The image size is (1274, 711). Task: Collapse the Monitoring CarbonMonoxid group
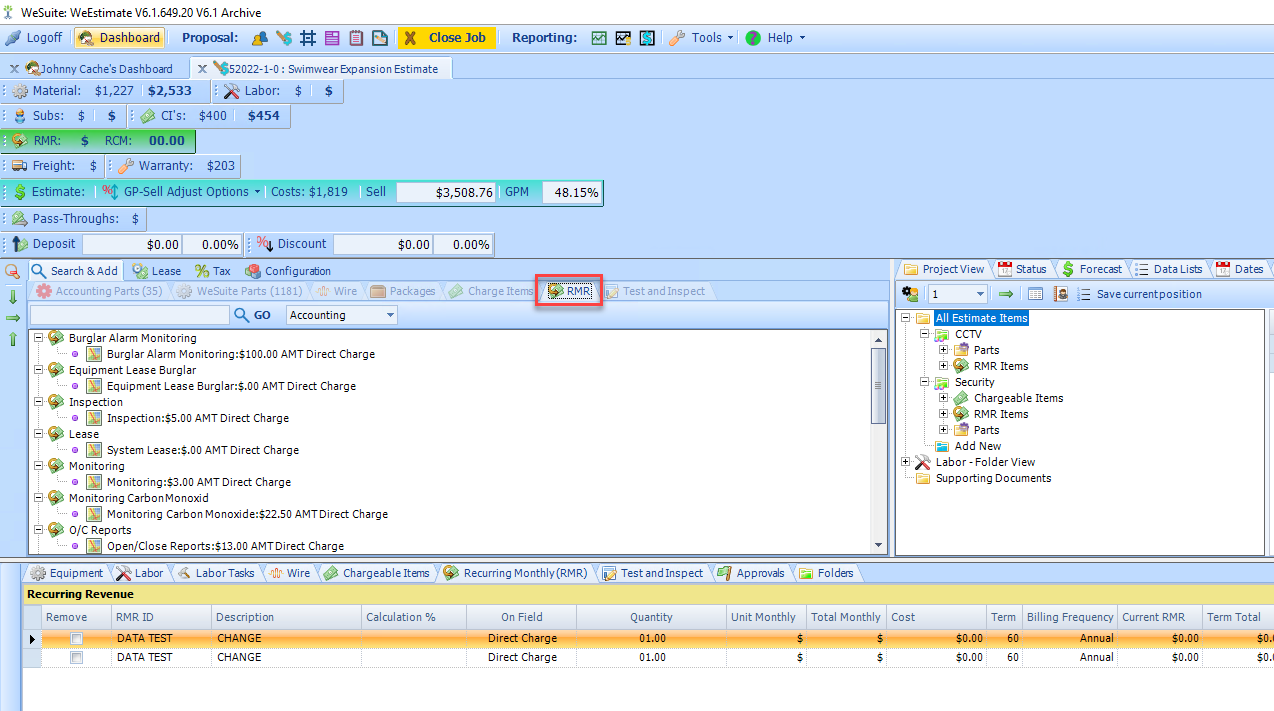(39, 498)
